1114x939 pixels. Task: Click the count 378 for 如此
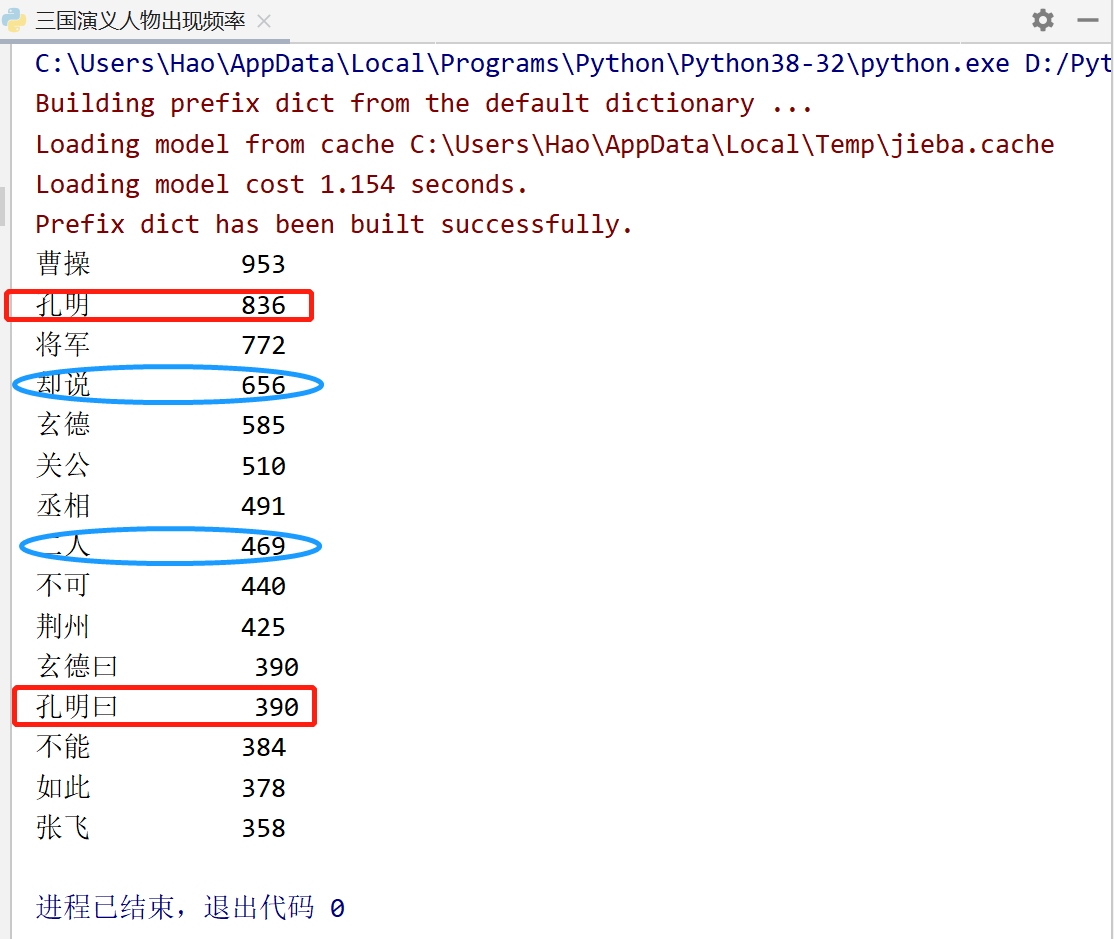tap(263, 788)
